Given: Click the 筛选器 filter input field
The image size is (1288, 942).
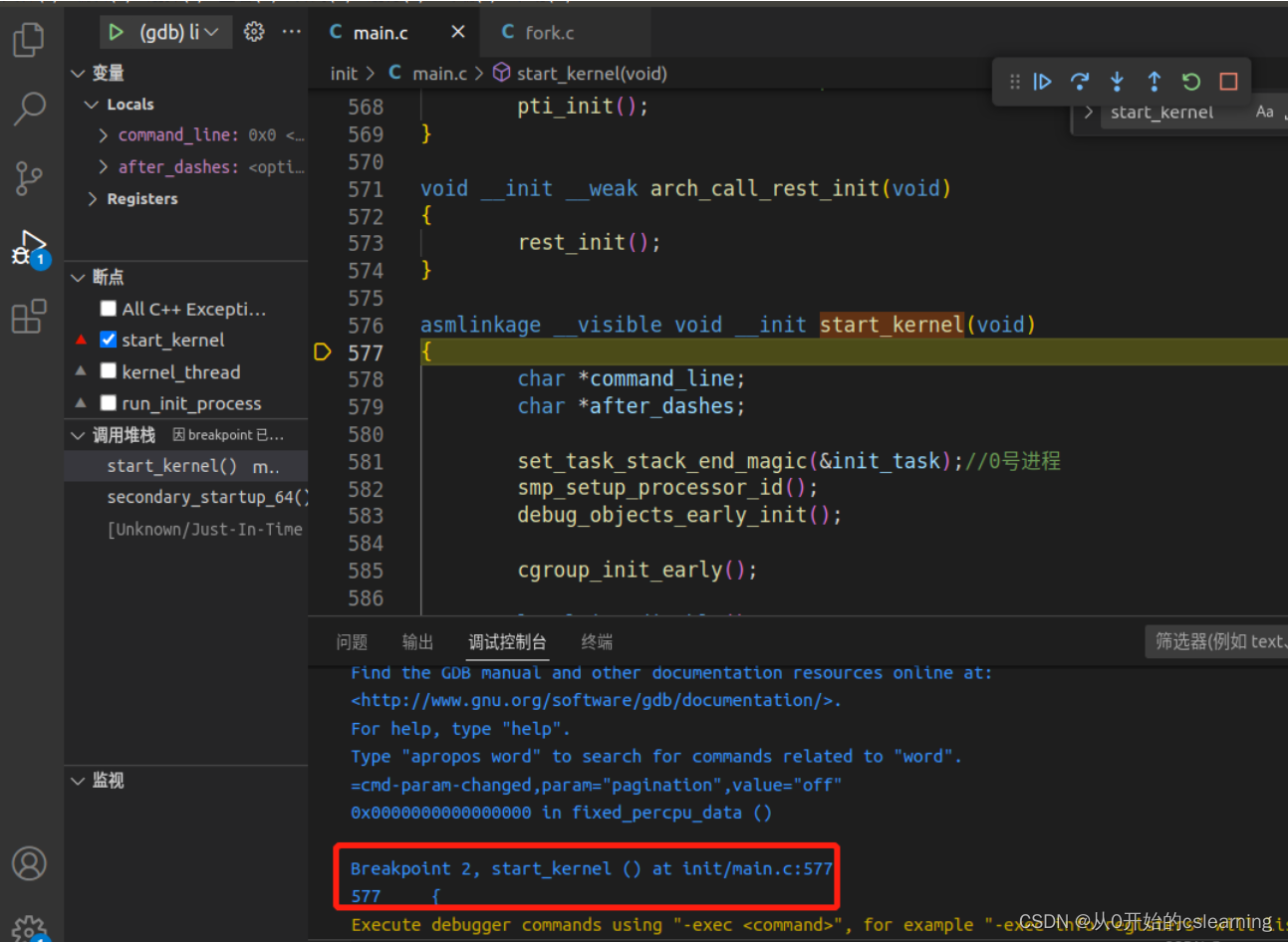Looking at the screenshot, I should click(1215, 641).
